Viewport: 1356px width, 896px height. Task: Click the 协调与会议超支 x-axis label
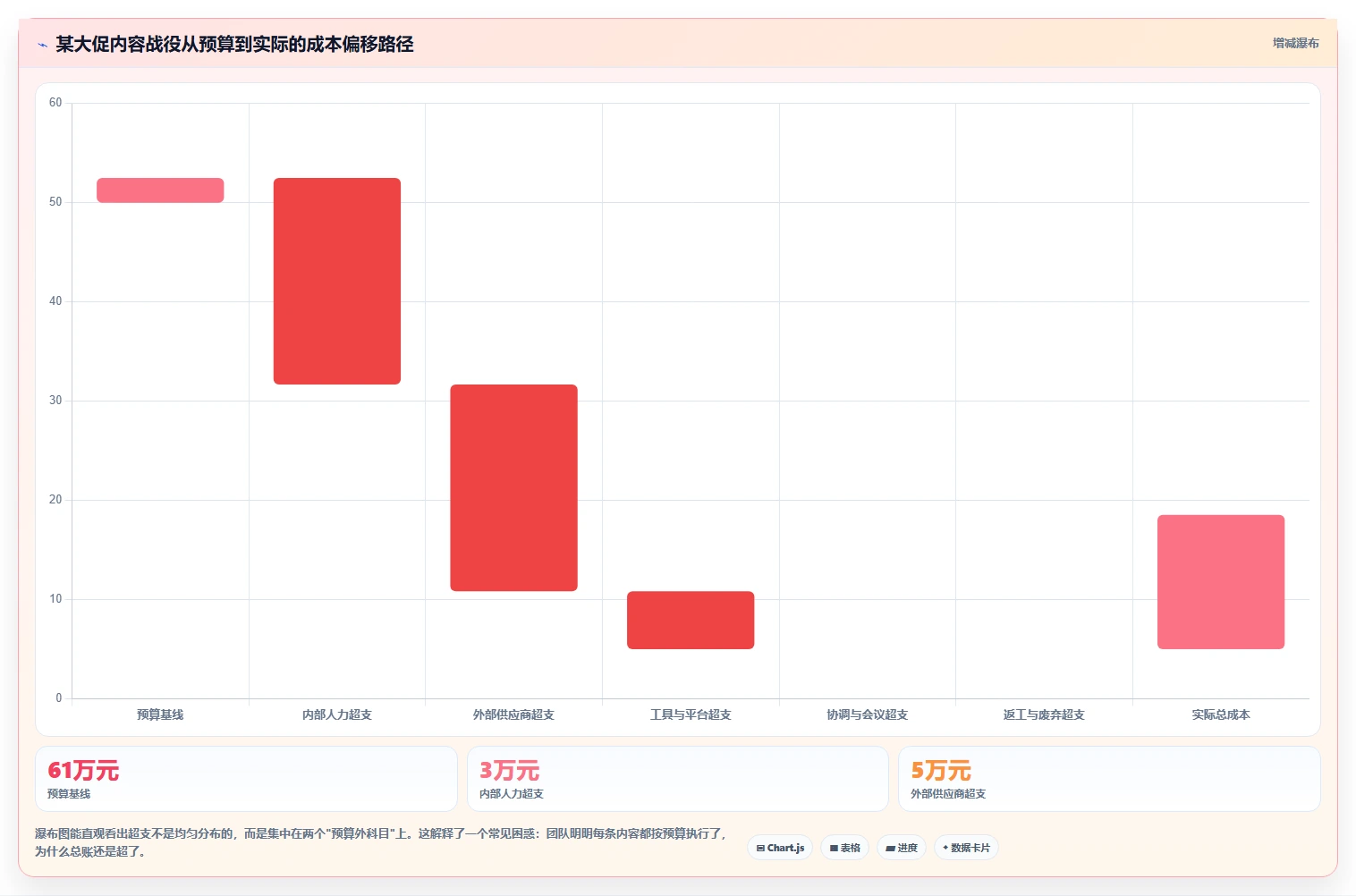(x=868, y=714)
